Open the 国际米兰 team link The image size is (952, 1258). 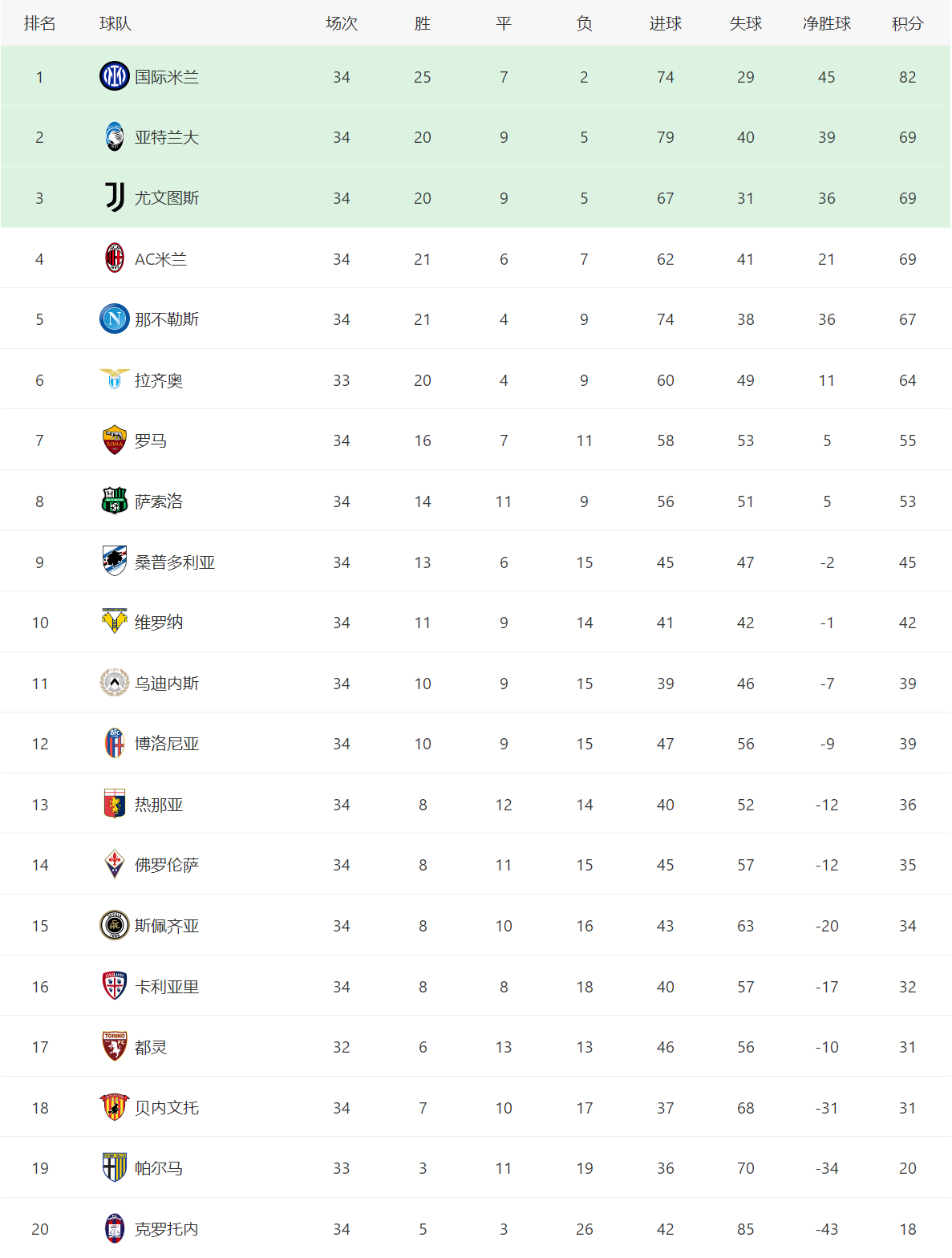click(167, 77)
